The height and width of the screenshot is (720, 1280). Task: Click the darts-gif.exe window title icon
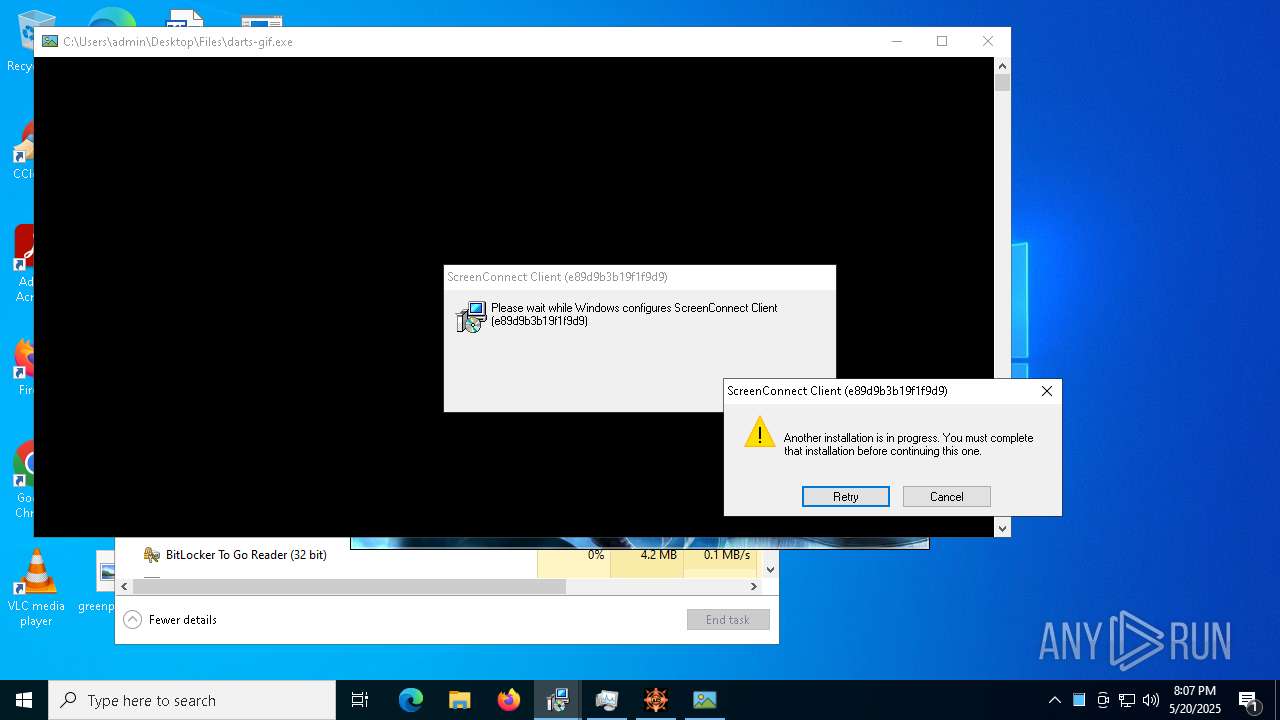click(49, 42)
